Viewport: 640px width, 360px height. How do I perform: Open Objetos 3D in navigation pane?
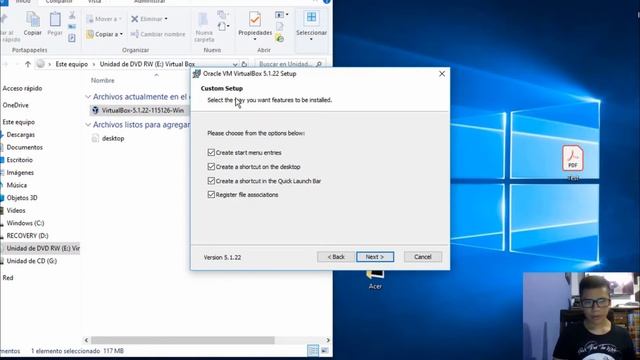[22, 198]
